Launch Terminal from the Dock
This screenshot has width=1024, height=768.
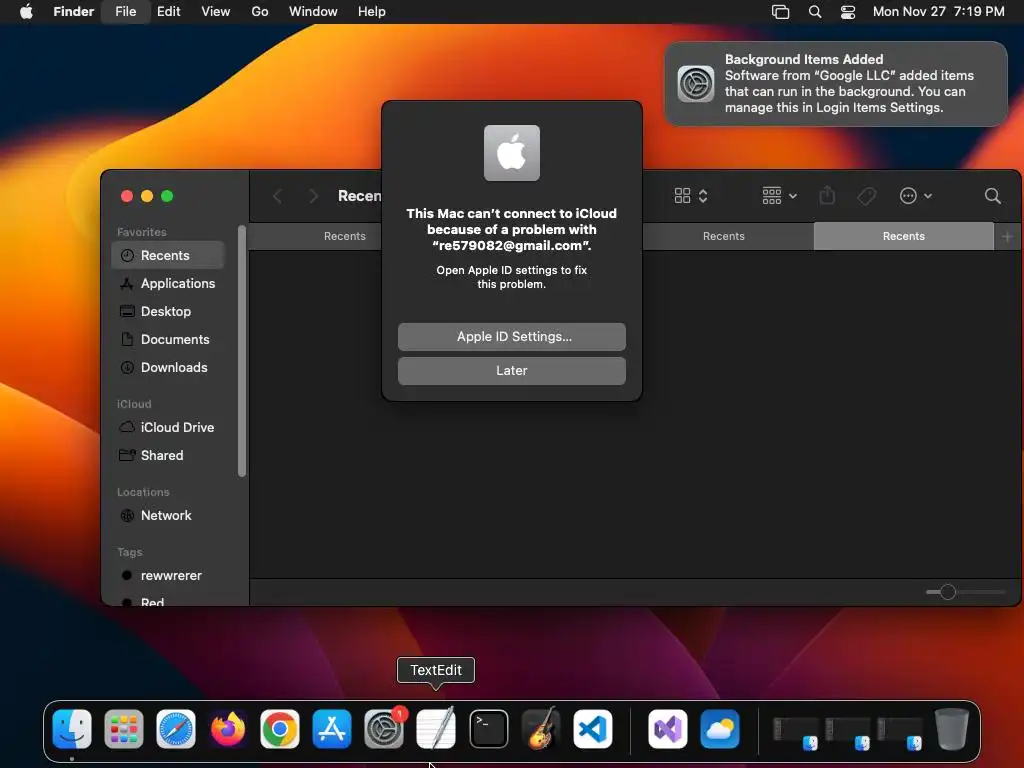point(488,728)
